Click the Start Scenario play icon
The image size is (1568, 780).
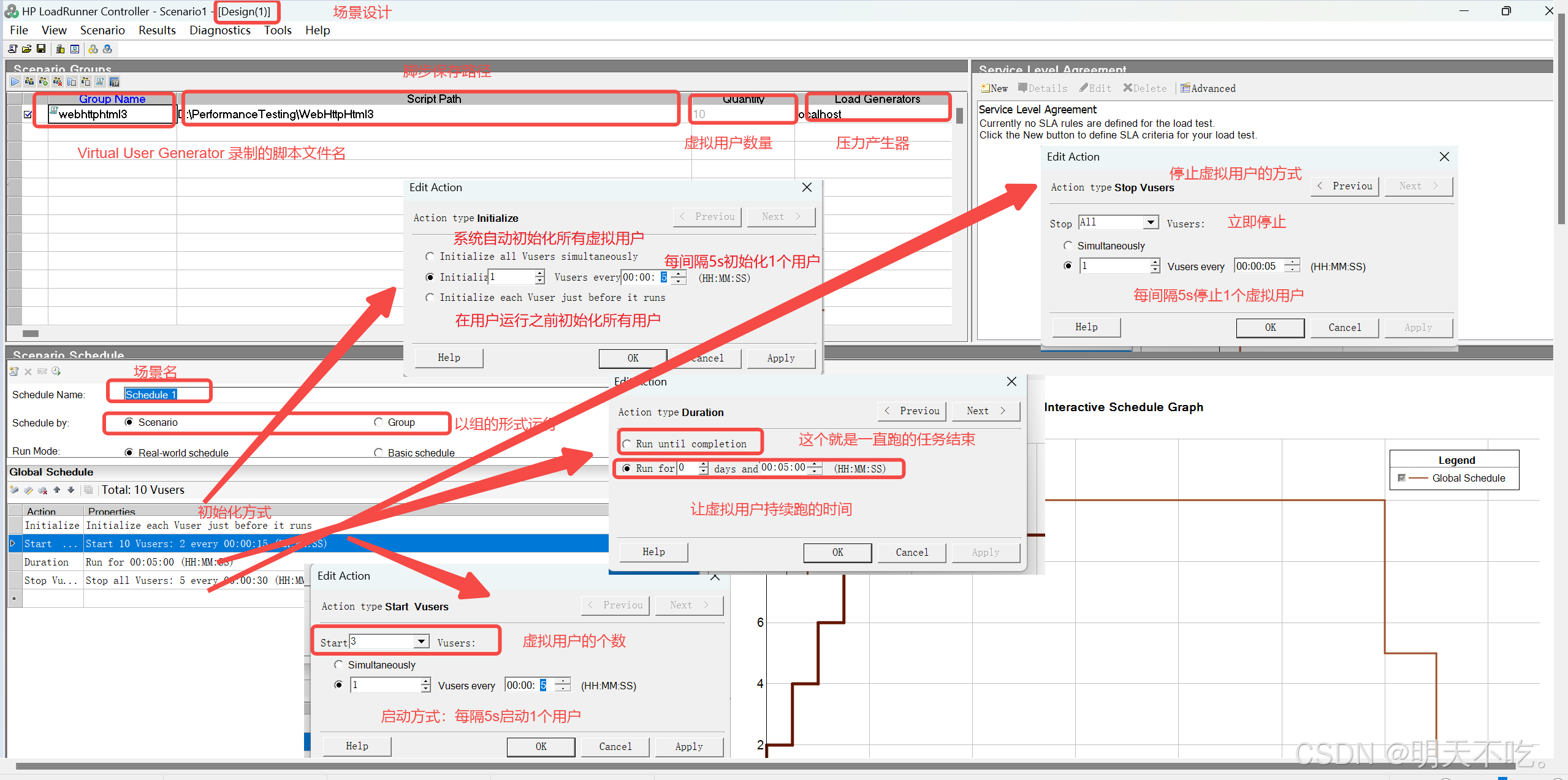click(15, 81)
